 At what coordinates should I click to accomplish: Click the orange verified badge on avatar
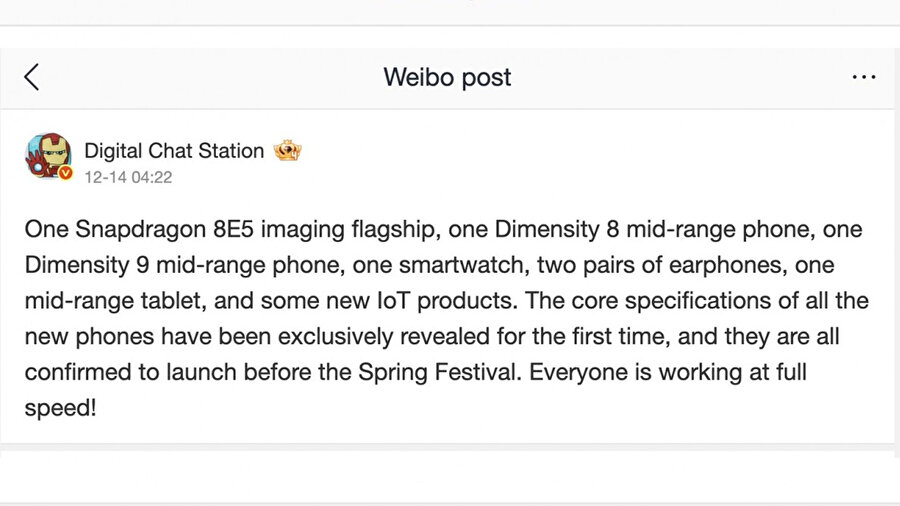66,174
